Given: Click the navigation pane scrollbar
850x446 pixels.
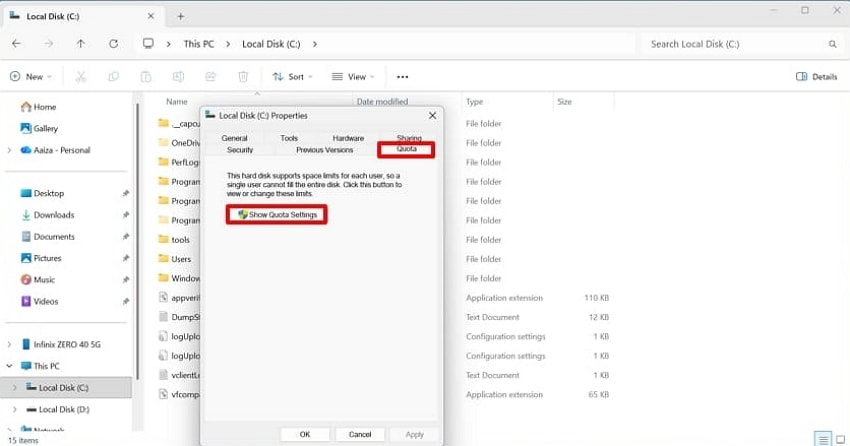Looking at the screenshot, I should tap(137, 241).
